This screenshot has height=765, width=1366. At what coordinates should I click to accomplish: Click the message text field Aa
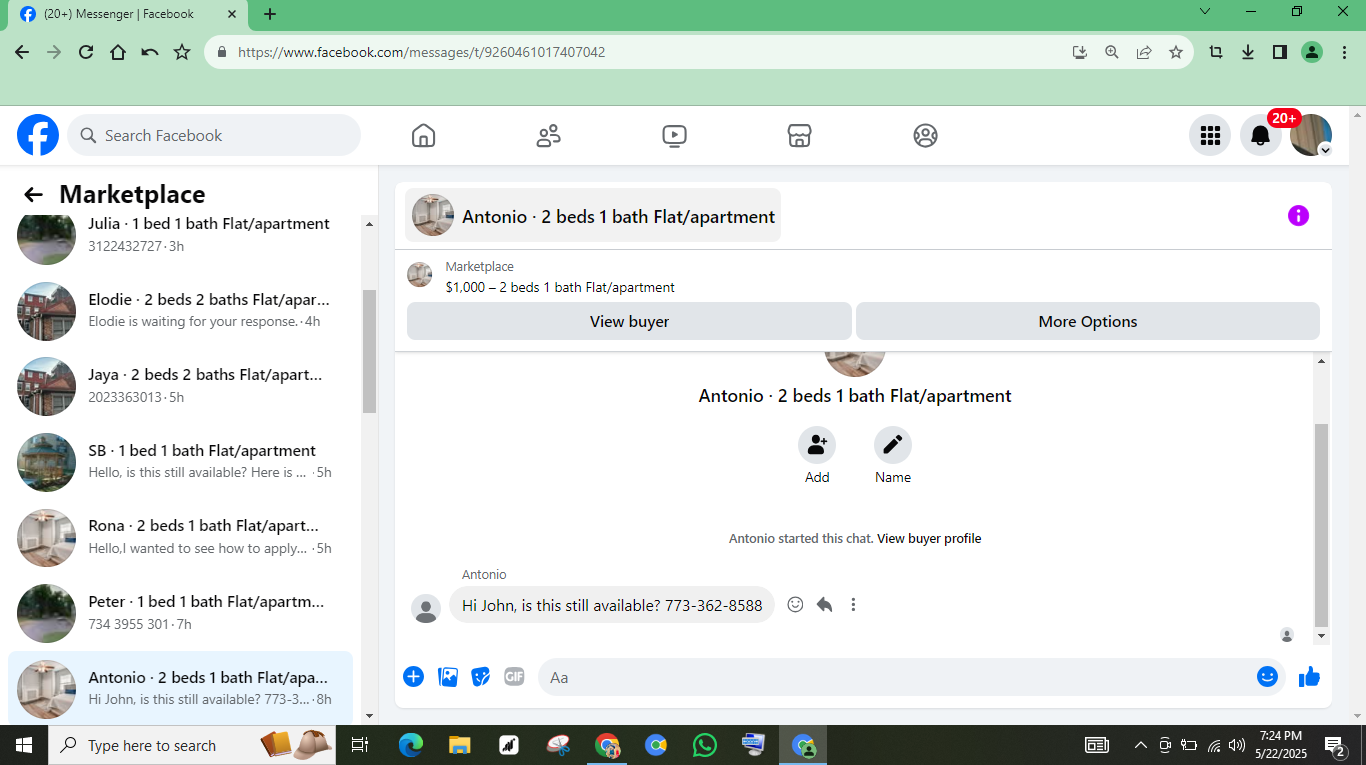click(x=895, y=677)
